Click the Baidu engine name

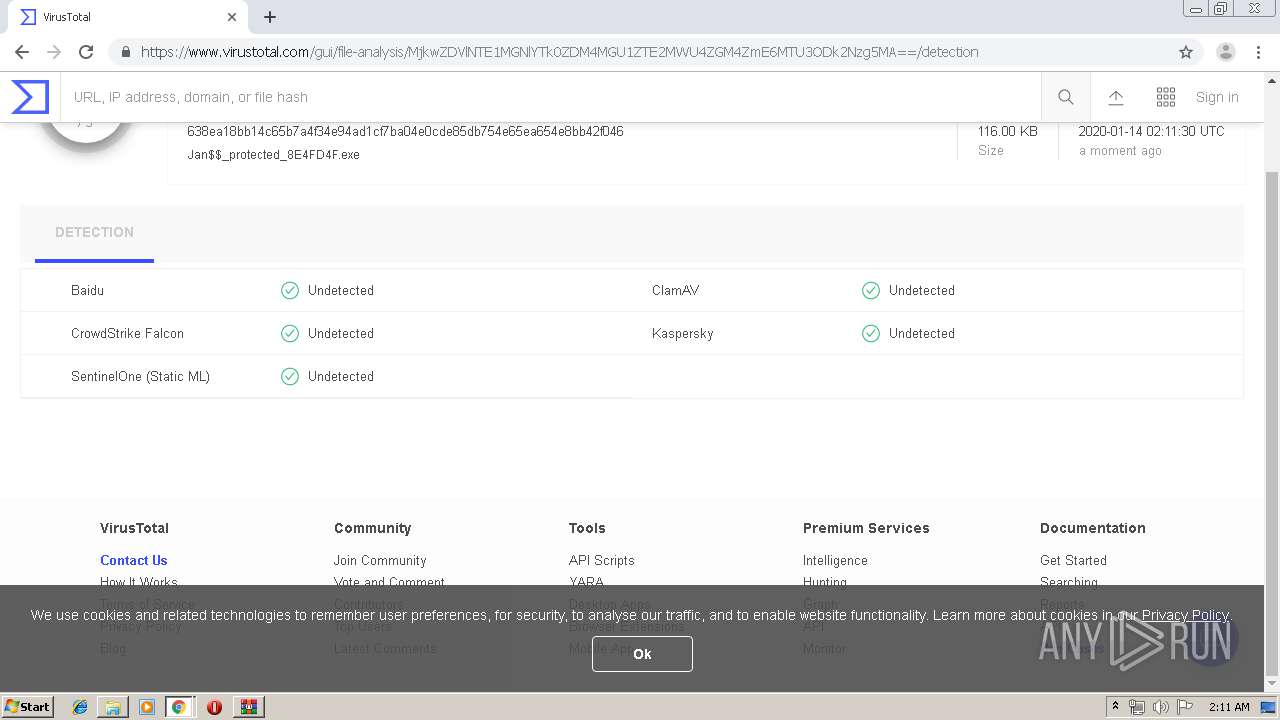[87, 290]
